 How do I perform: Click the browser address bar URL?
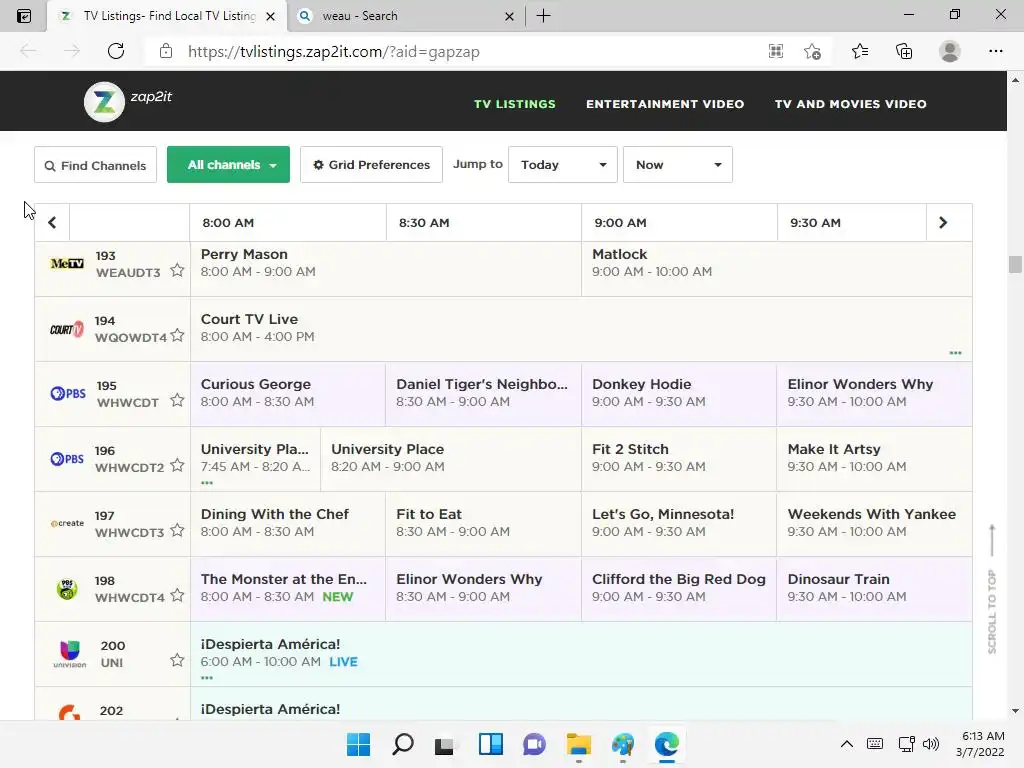click(x=333, y=52)
